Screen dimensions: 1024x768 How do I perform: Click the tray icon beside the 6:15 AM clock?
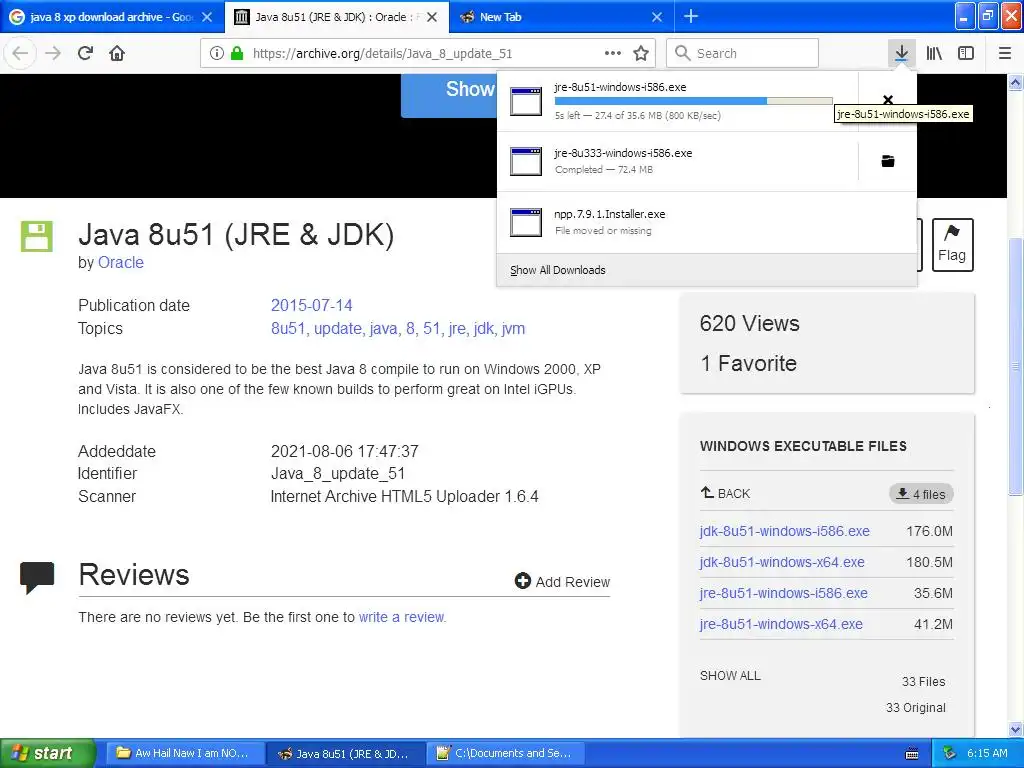[x=950, y=753]
